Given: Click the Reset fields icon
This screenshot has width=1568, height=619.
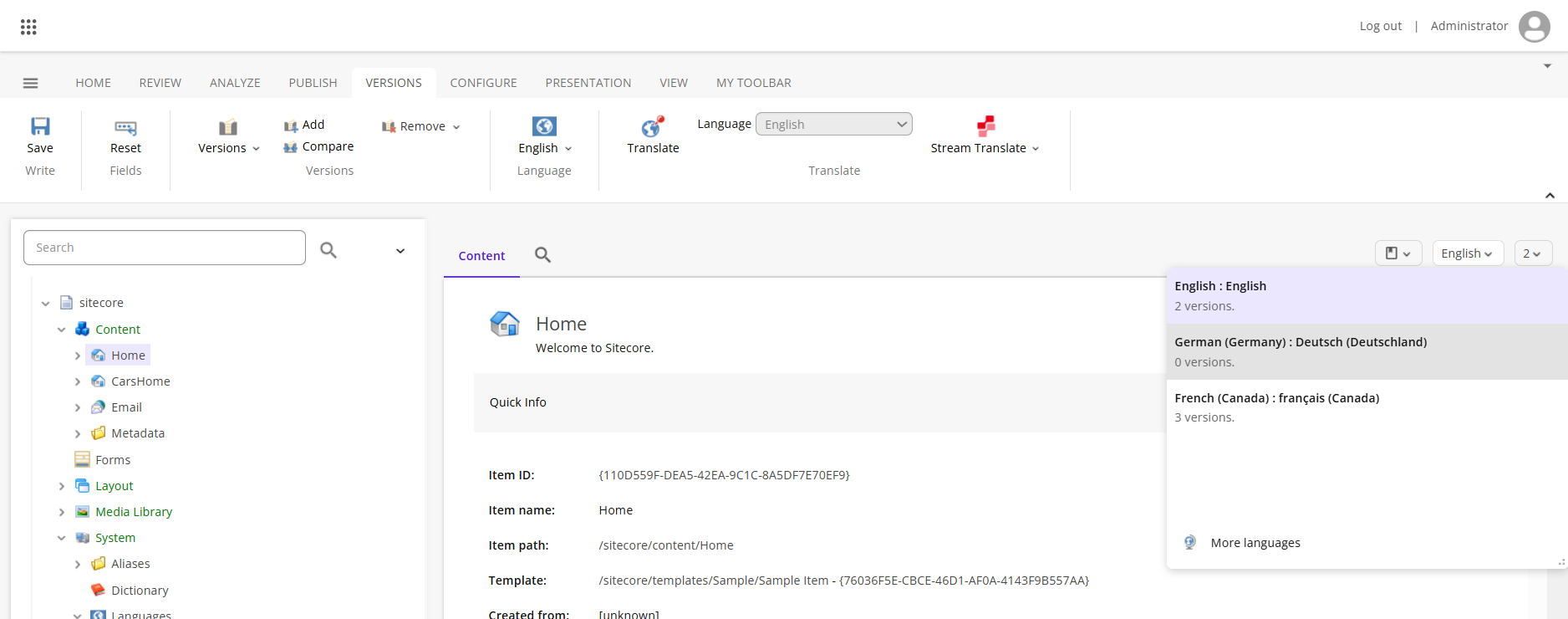Looking at the screenshot, I should [x=125, y=127].
